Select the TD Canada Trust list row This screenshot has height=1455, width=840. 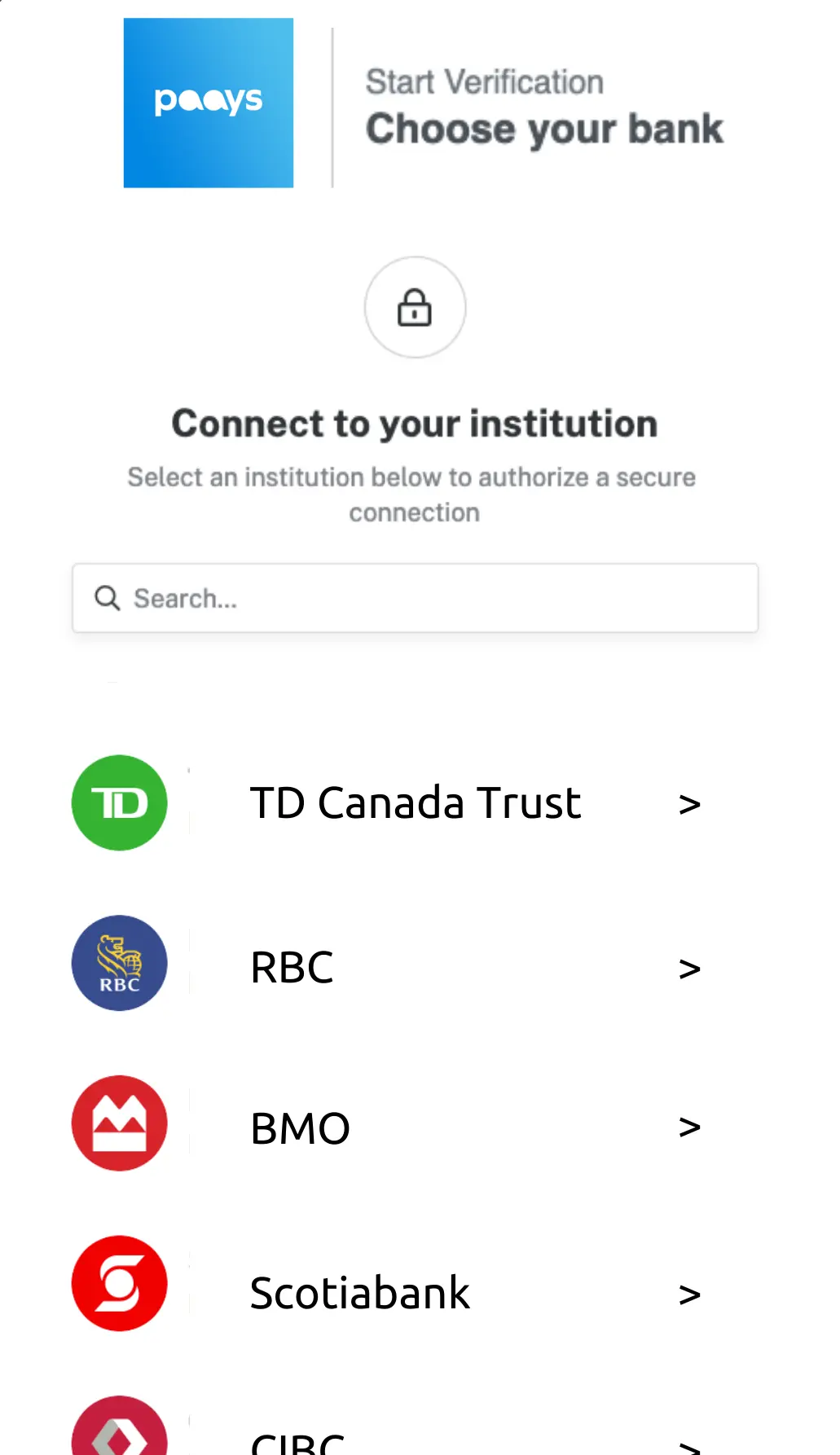[x=415, y=802]
